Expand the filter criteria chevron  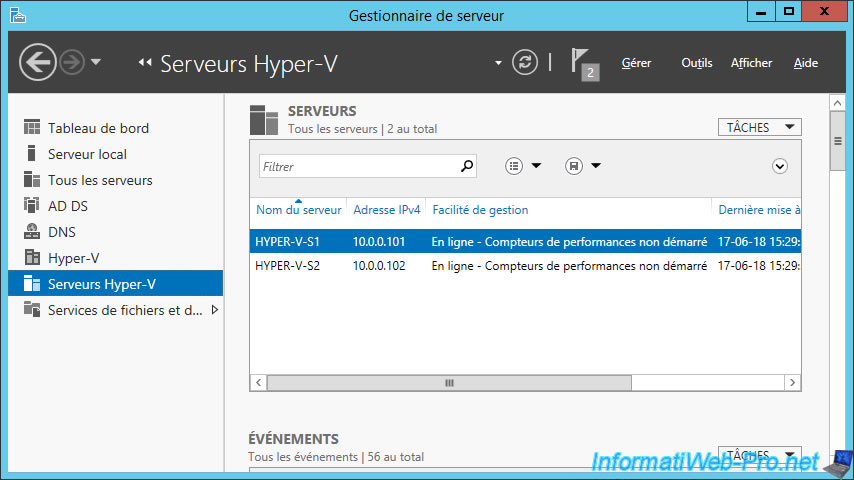click(779, 166)
